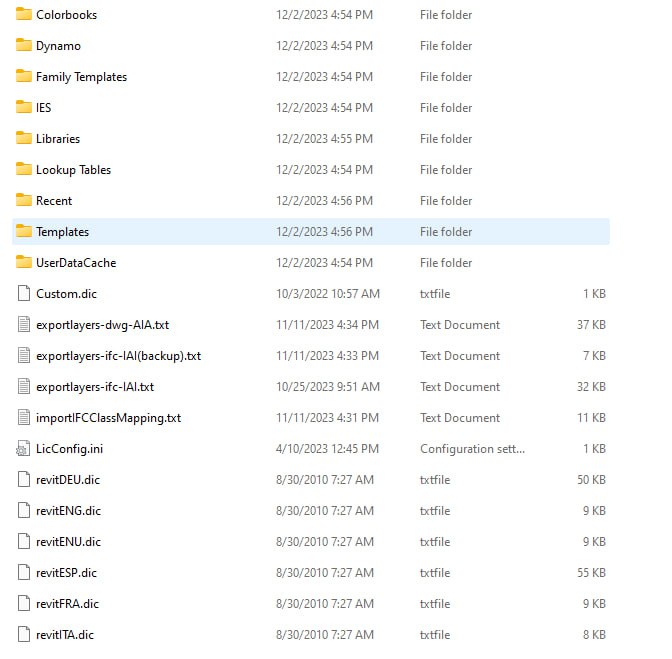Select the LicConfig.ini gear icon
The height and width of the screenshot is (659, 672).
point(23,449)
